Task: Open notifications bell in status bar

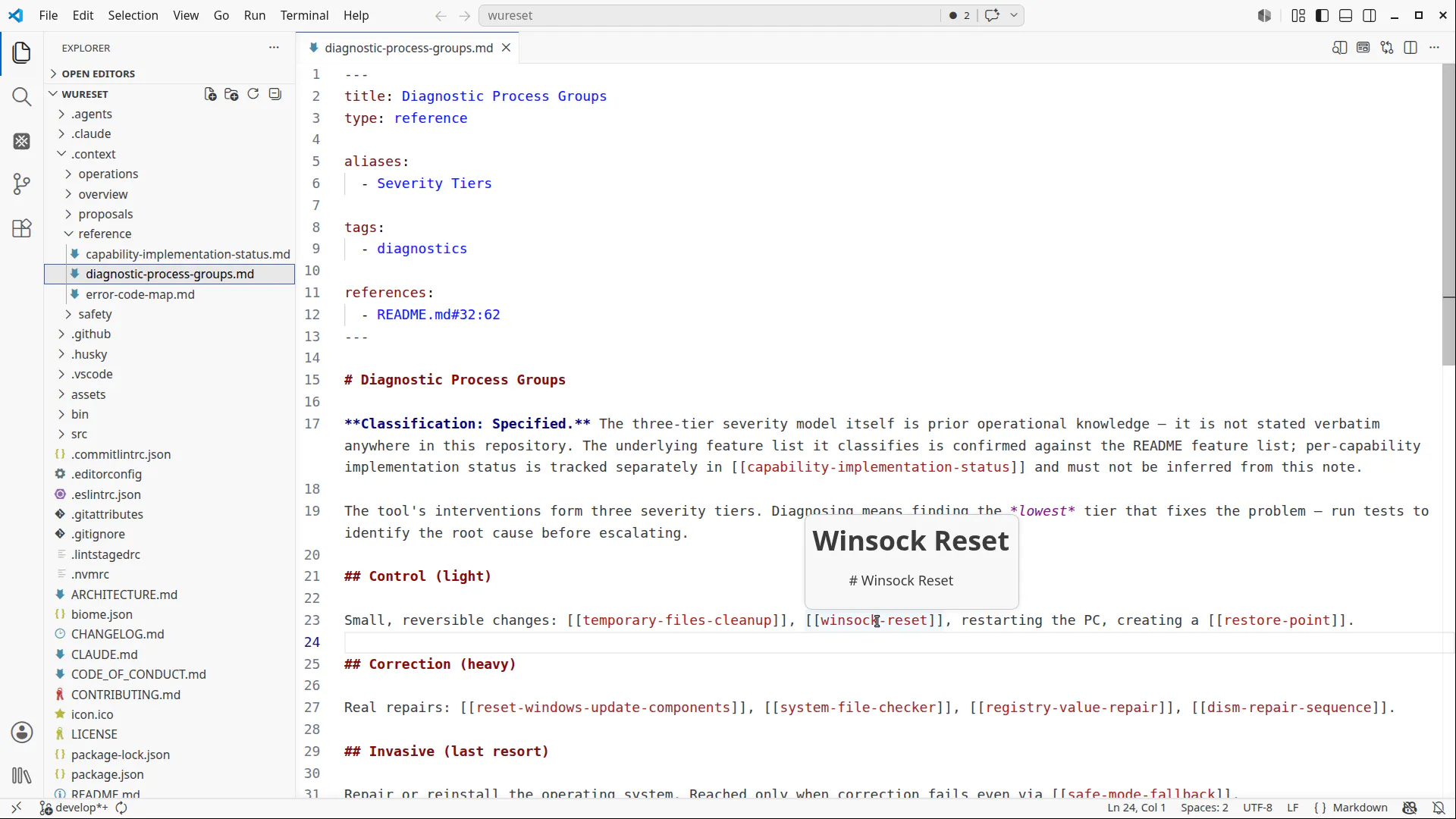Action: [1438, 808]
